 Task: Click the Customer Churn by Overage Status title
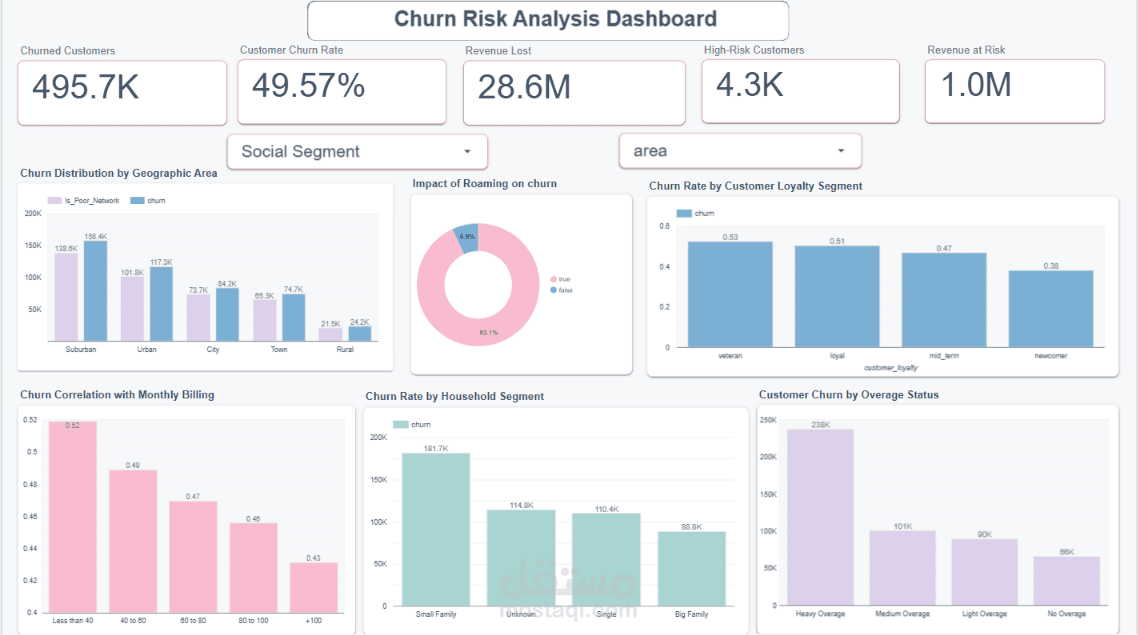848,395
